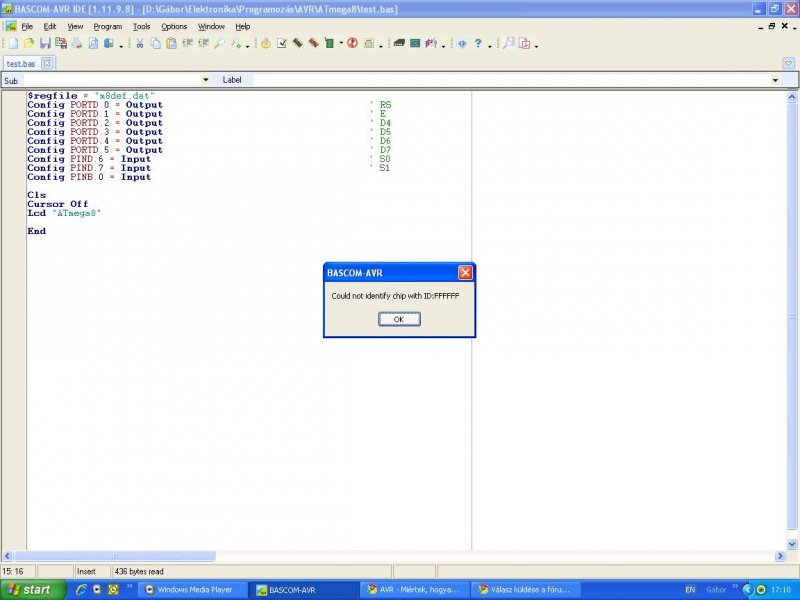Select the test.bas editor tab
The height and width of the screenshot is (600, 800).
pyautogui.click(x=20, y=64)
